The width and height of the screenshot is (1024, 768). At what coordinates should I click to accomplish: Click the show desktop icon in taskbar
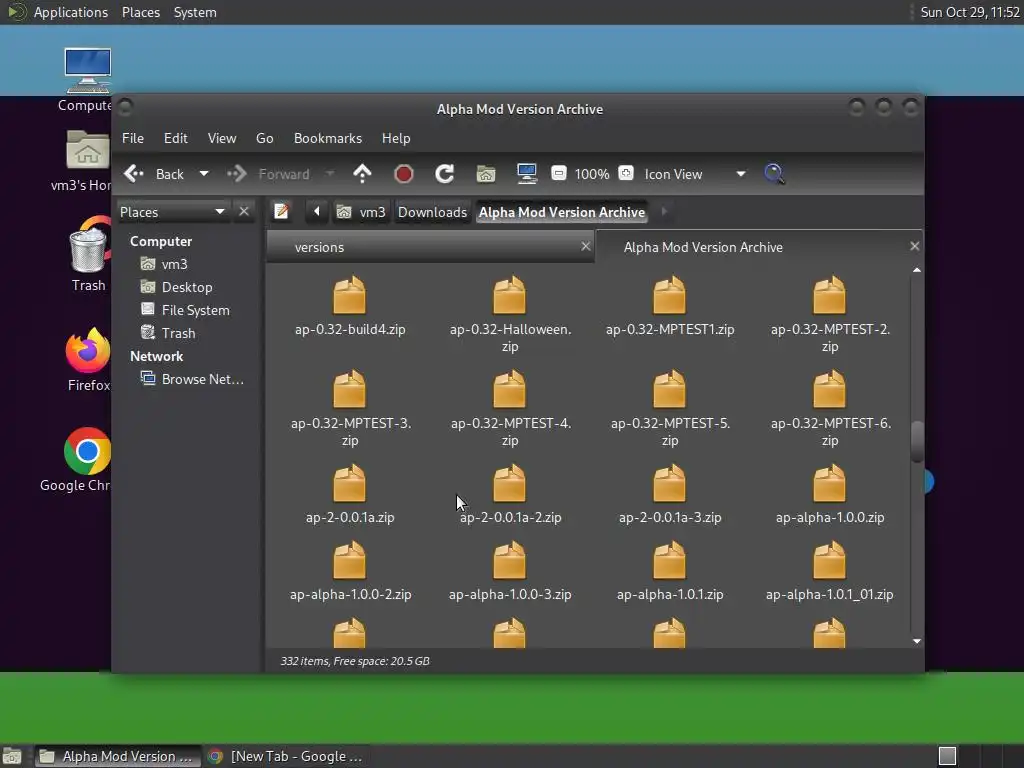(12, 756)
